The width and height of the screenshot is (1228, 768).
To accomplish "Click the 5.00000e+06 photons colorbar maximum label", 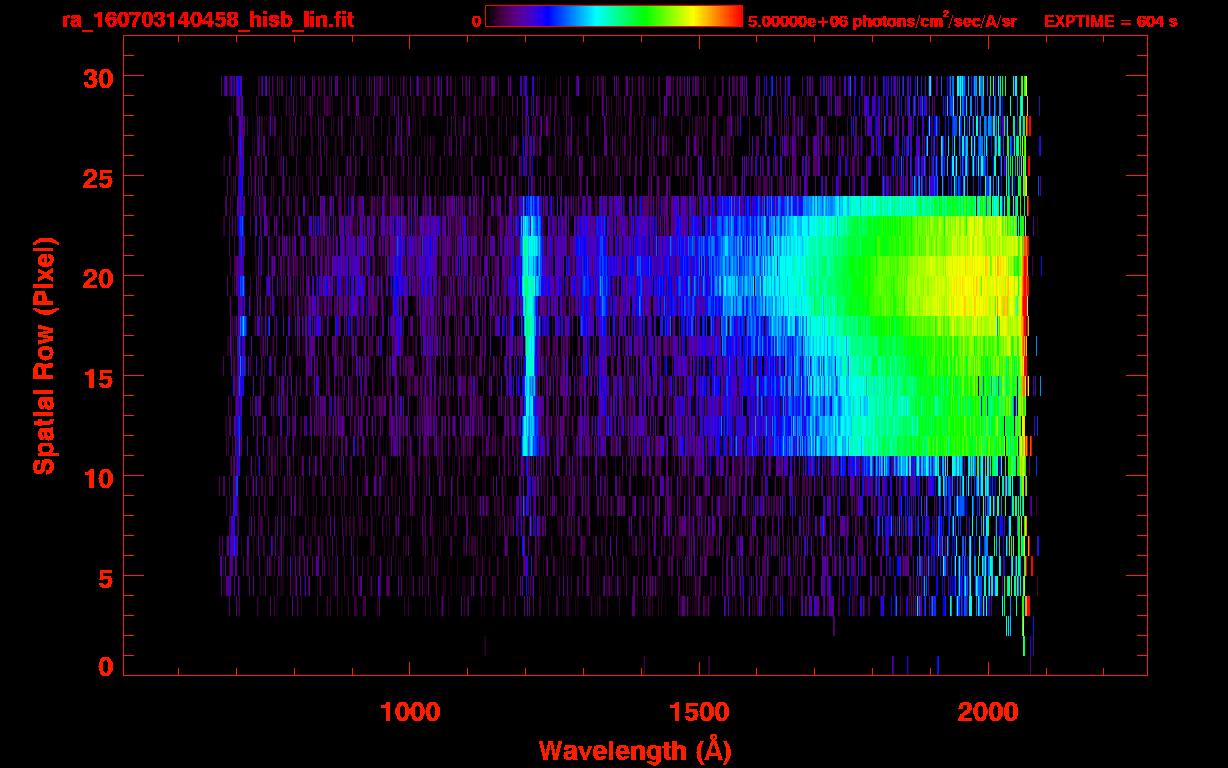I will [x=881, y=21].
